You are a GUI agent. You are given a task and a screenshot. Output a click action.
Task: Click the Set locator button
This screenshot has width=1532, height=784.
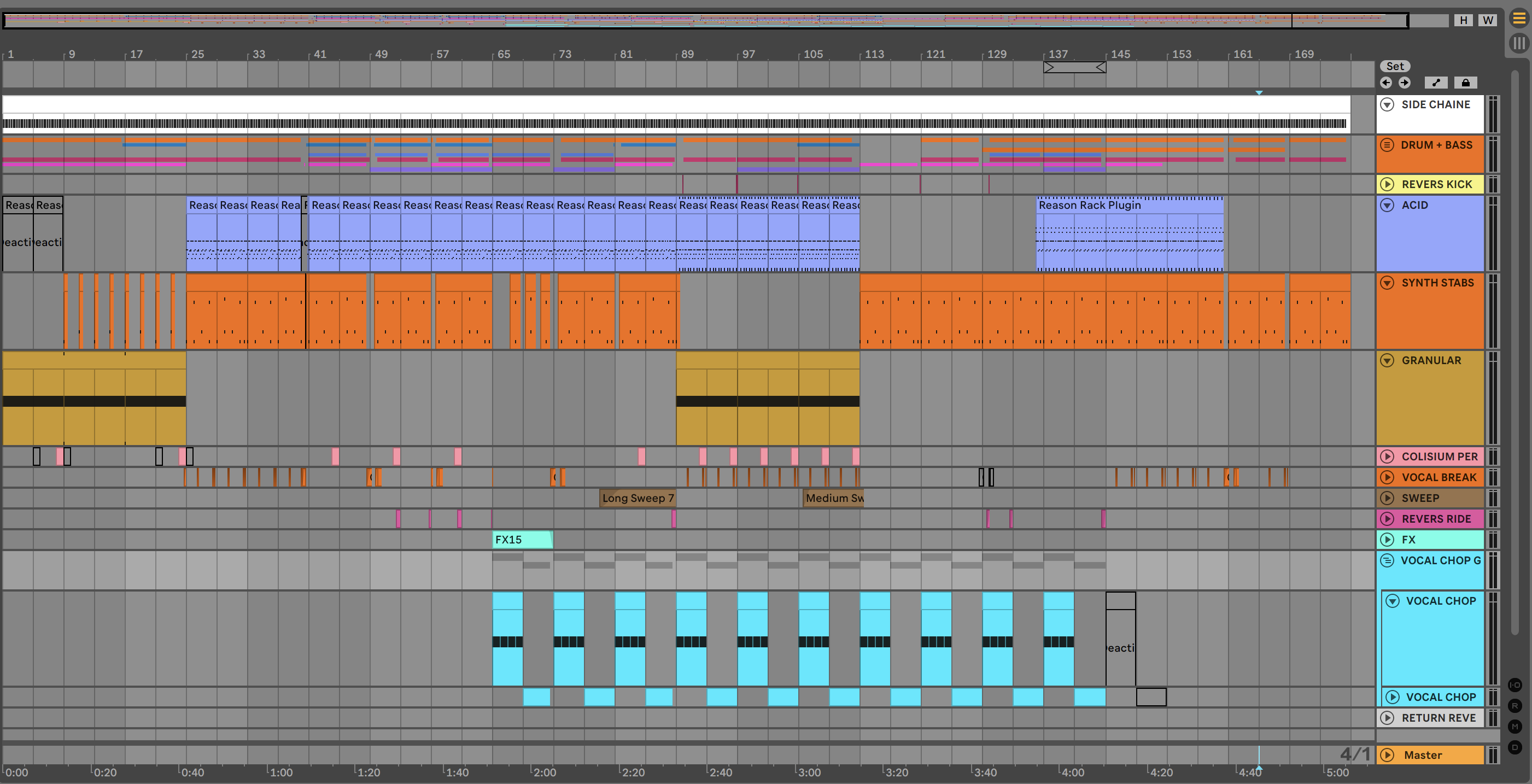[x=1395, y=66]
